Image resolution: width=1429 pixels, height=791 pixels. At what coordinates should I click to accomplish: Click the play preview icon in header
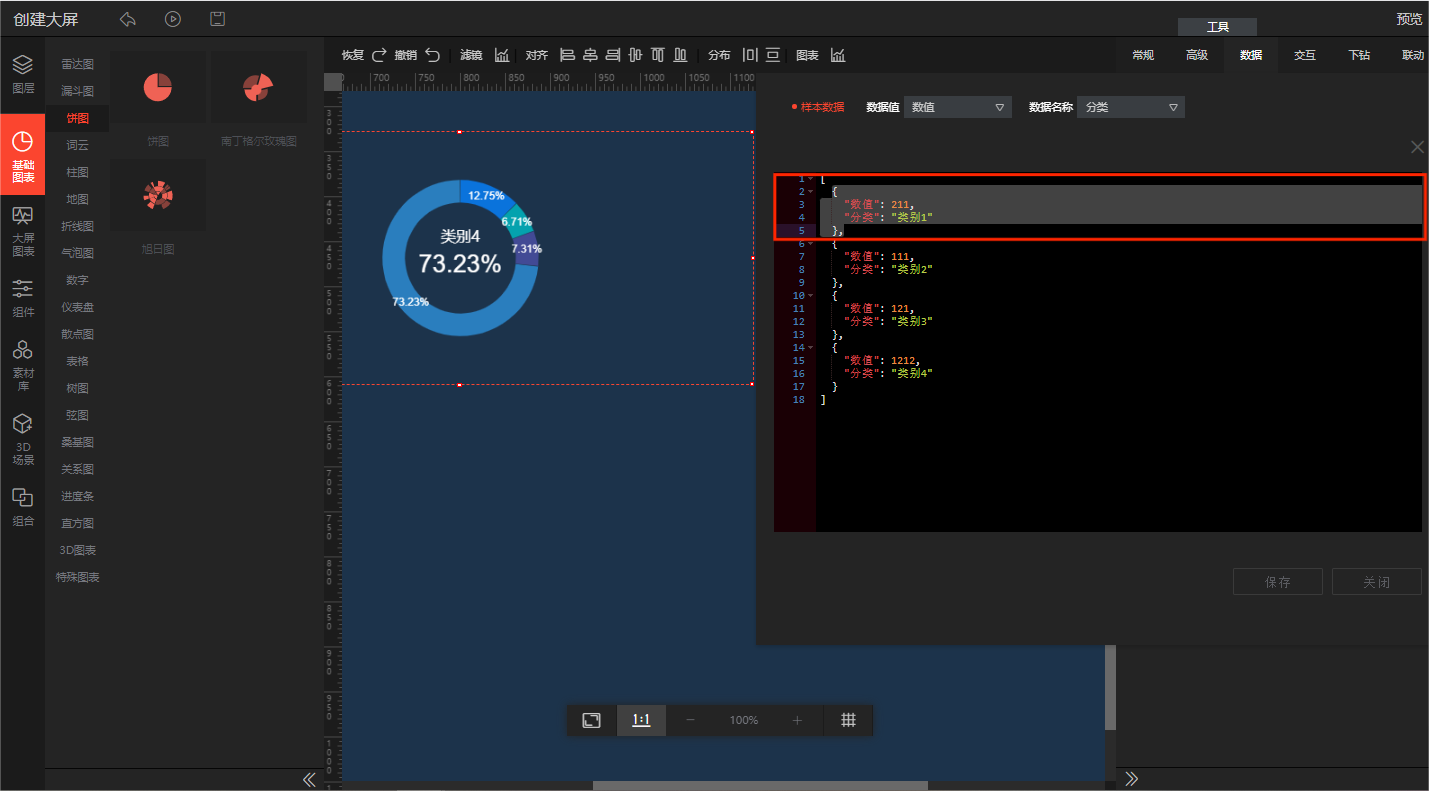click(x=173, y=19)
